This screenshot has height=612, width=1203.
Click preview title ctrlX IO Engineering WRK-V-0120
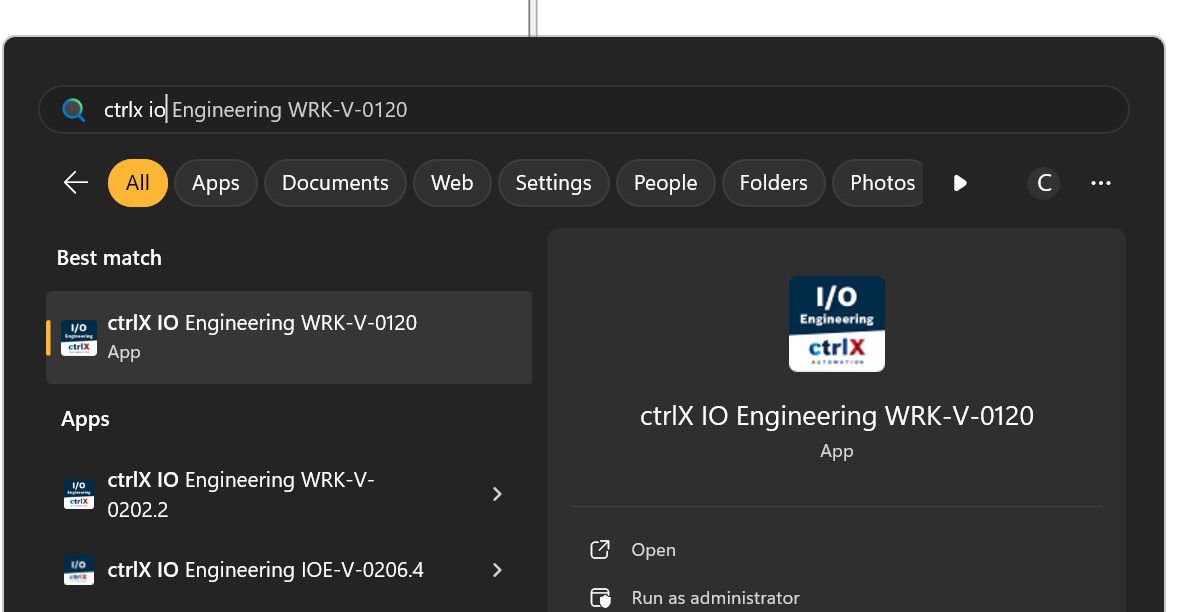[837, 416]
